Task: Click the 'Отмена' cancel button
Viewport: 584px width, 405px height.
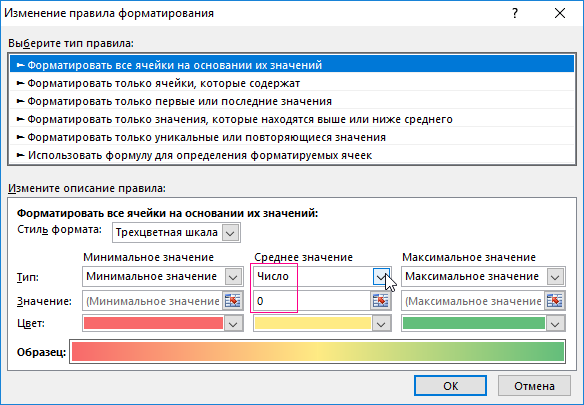Action: (x=534, y=386)
